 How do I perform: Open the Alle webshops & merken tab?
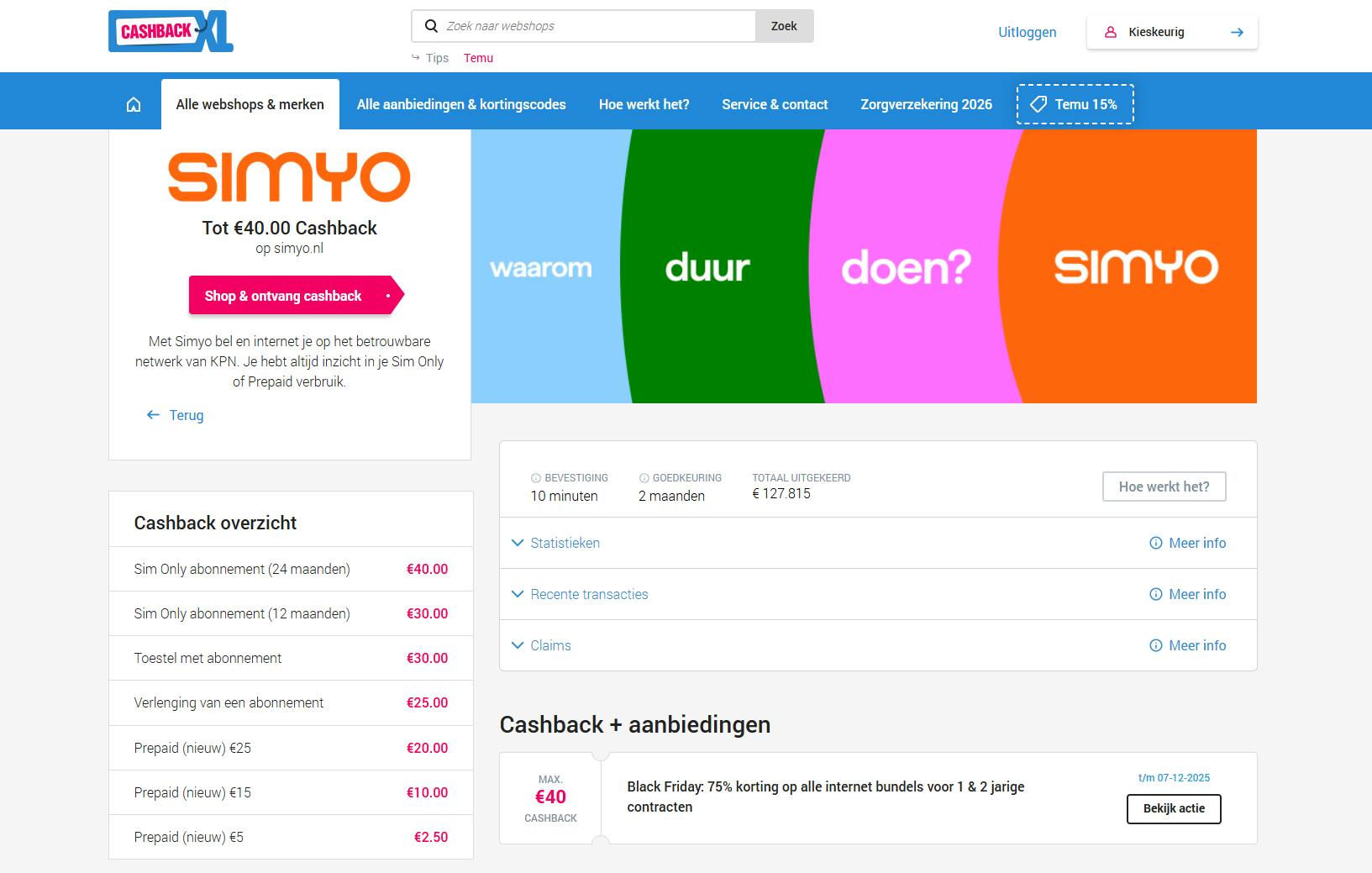[x=250, y=104]
